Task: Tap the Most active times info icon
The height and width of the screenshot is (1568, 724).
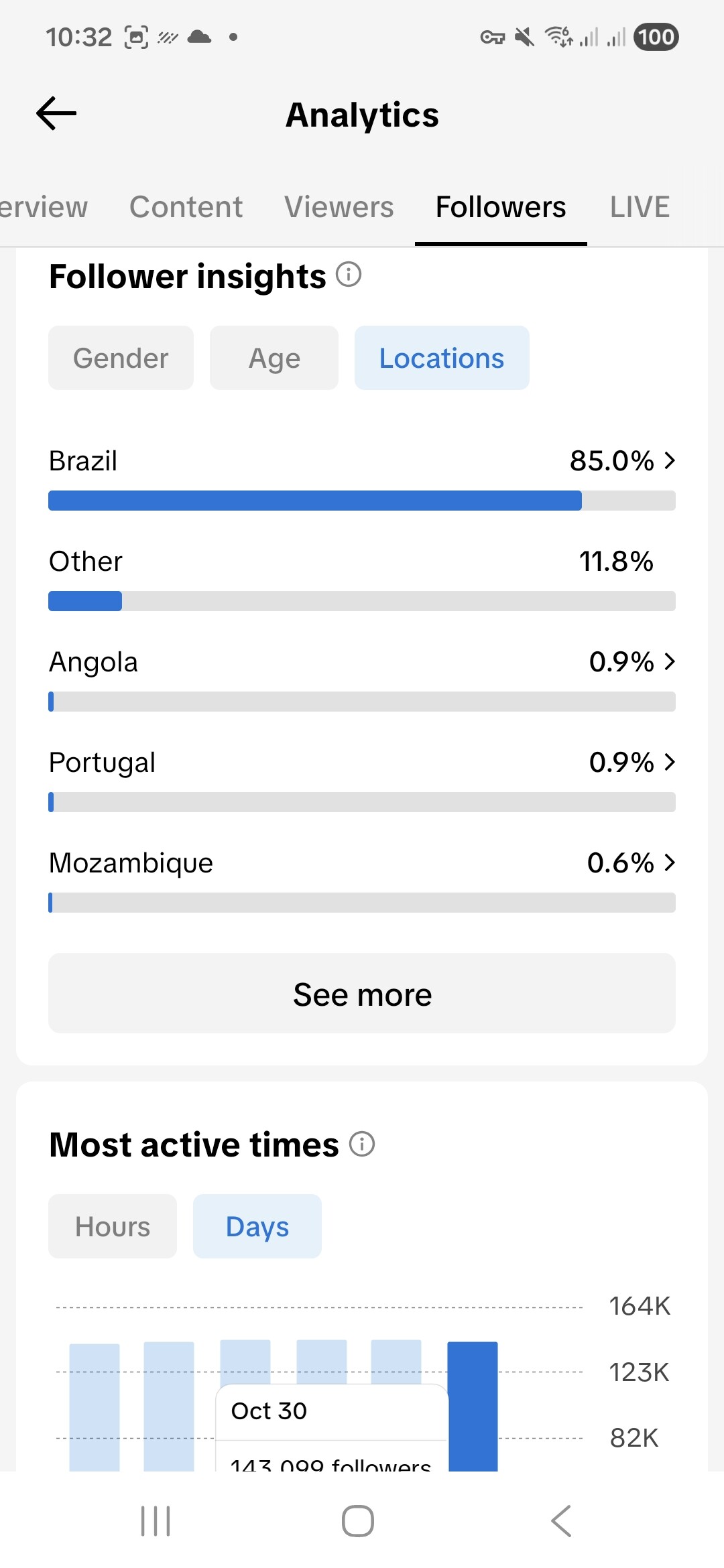Action: tap(362, 1144)
